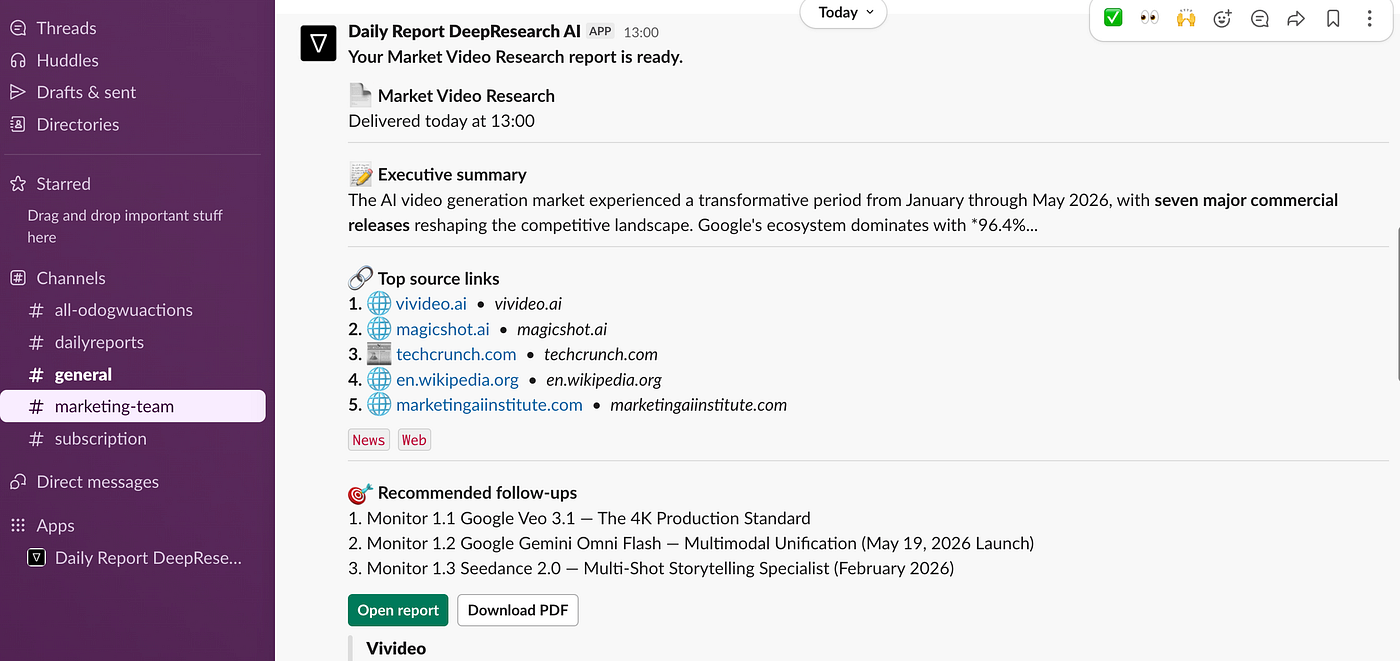Click the 13:00 message timestamp

[x=641, y=32]
